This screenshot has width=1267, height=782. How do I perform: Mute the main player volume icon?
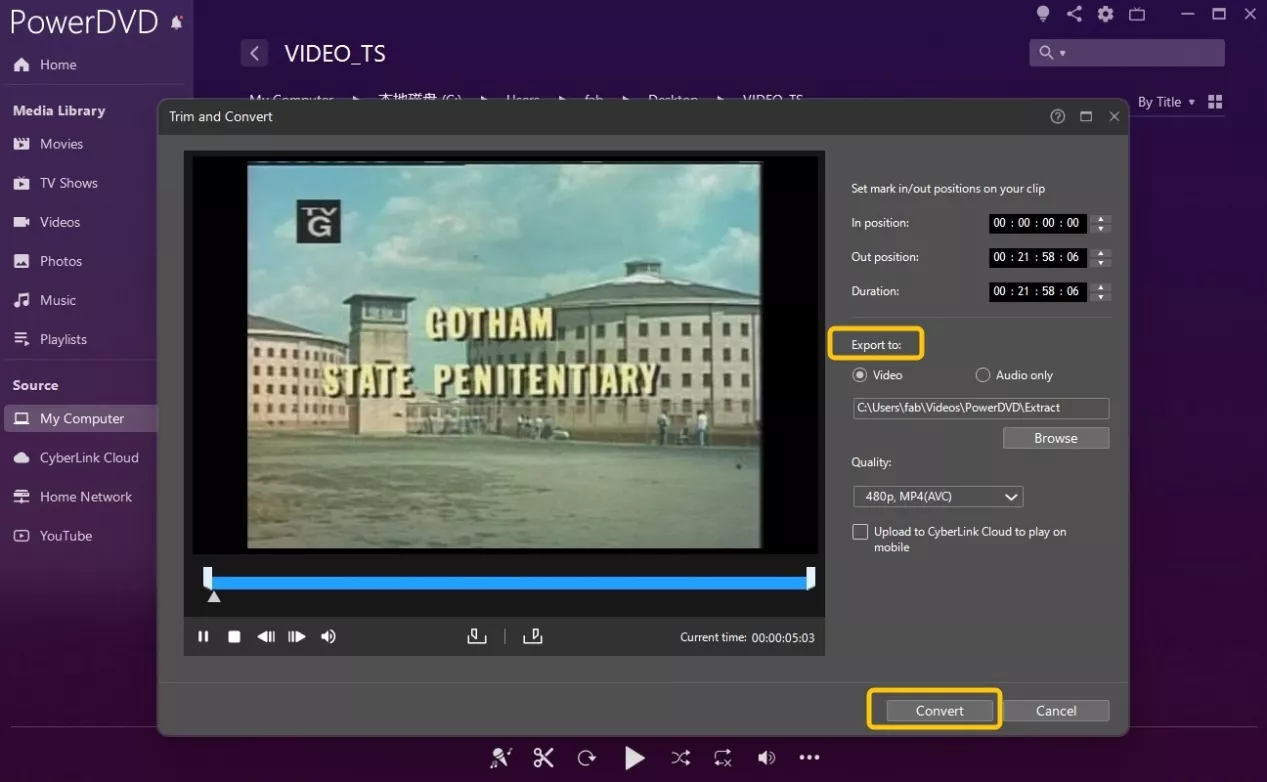[766, 758]
